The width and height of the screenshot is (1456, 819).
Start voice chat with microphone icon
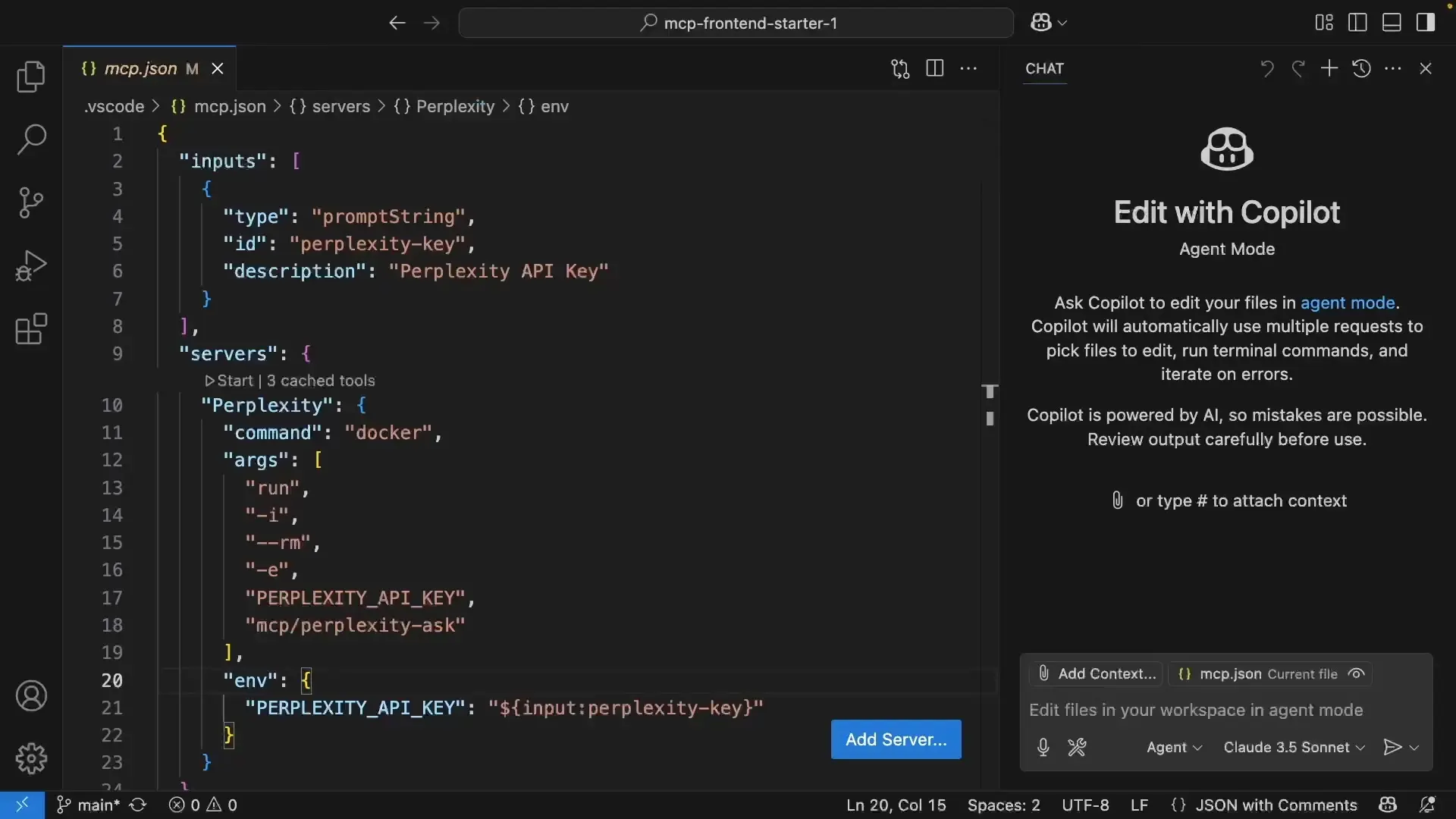tap(1043, 748)
